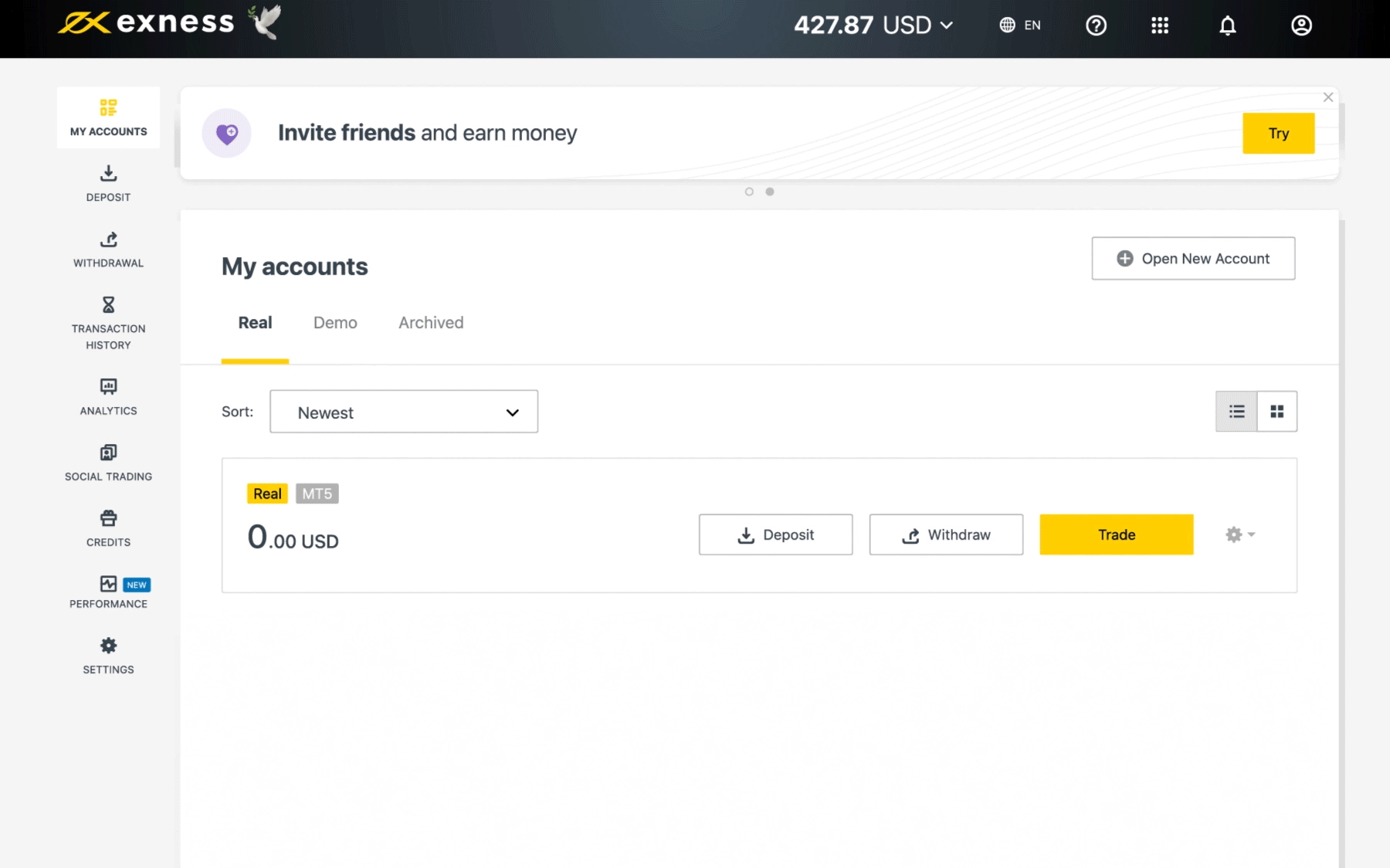Change the EN language selector
The width and height of the screenshot is (1390, 868).
[1020, 25]
